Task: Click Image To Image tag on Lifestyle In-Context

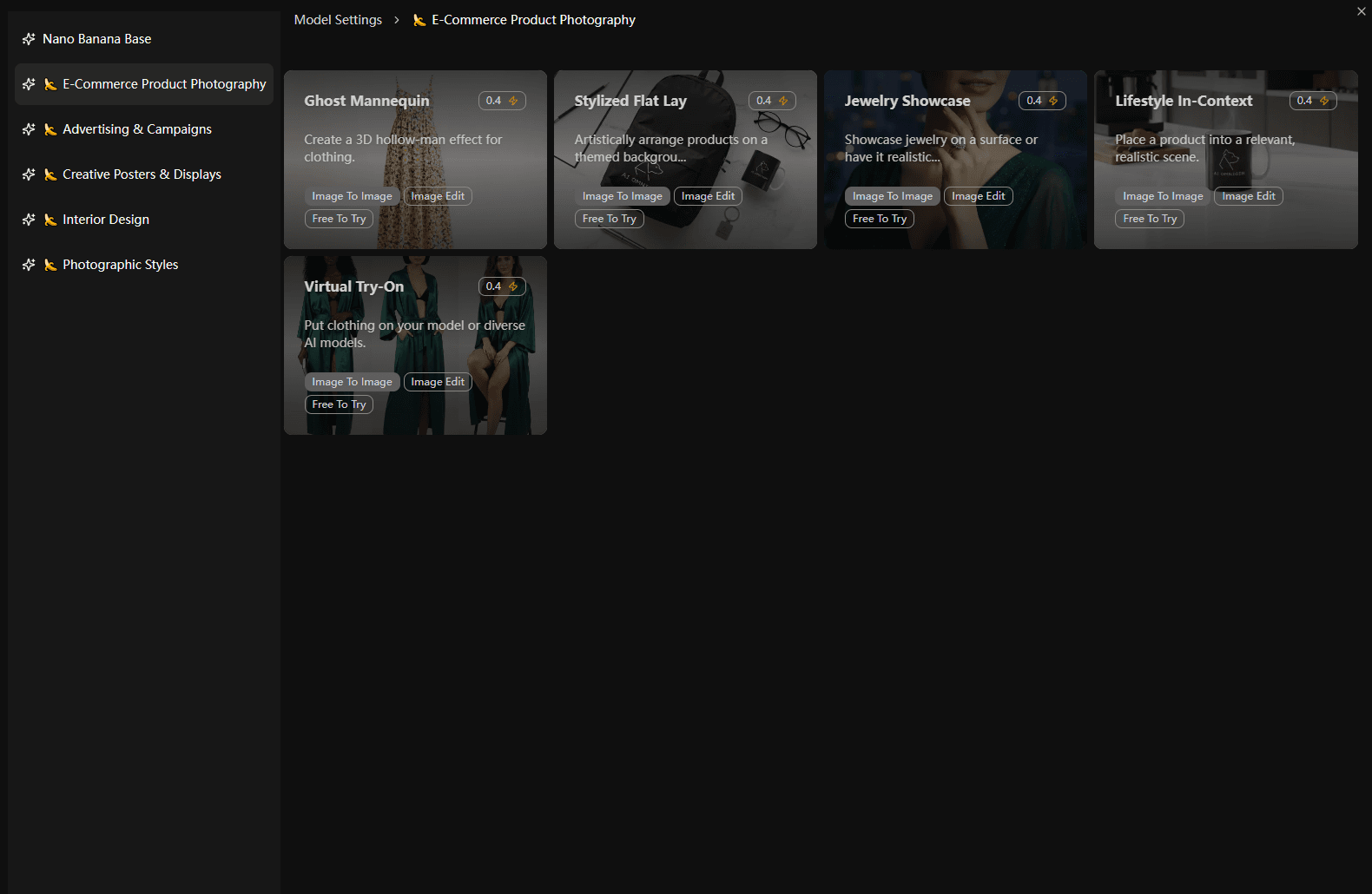Action: [x=1163, y=196]
